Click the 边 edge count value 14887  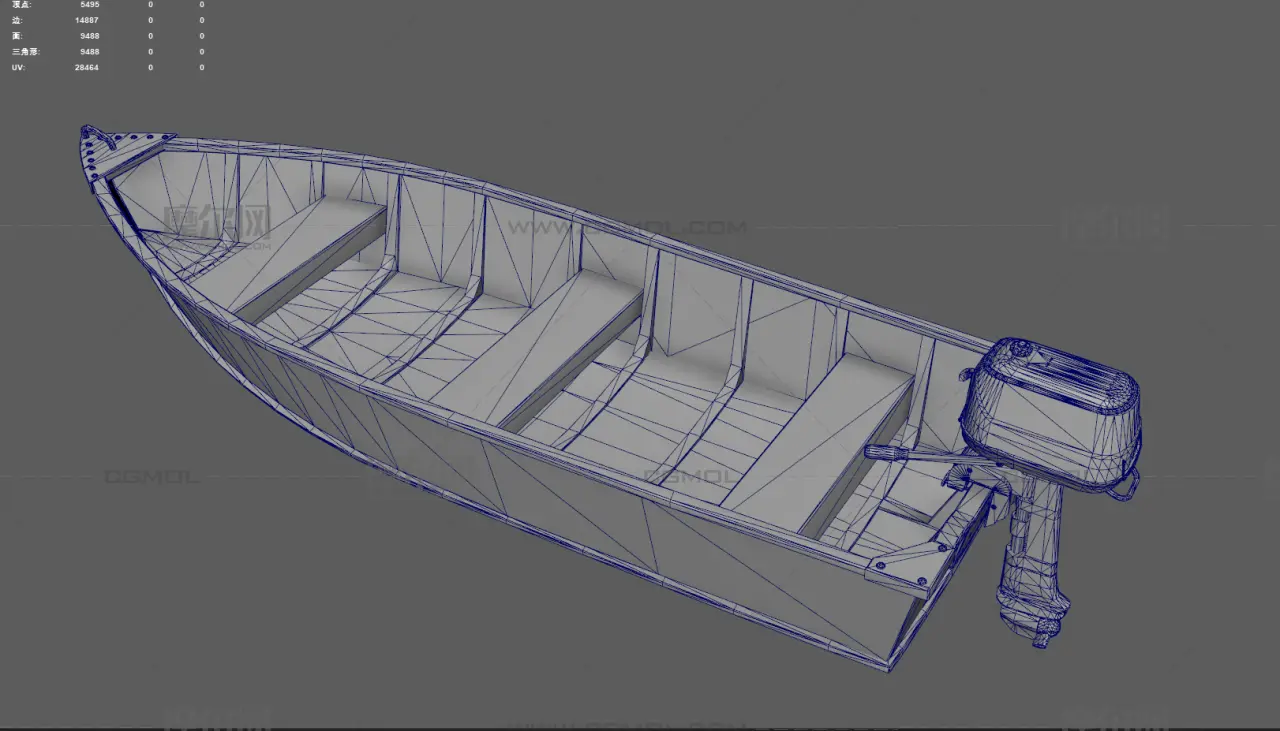coord(87,20)
